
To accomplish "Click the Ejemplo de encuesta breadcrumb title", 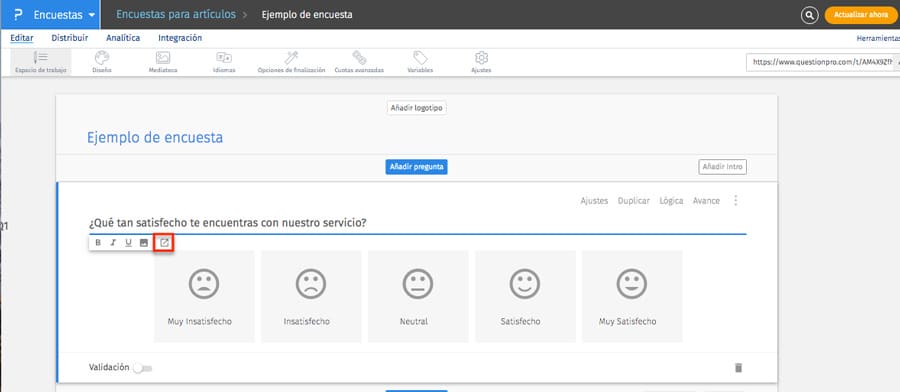I will point(307,15).
